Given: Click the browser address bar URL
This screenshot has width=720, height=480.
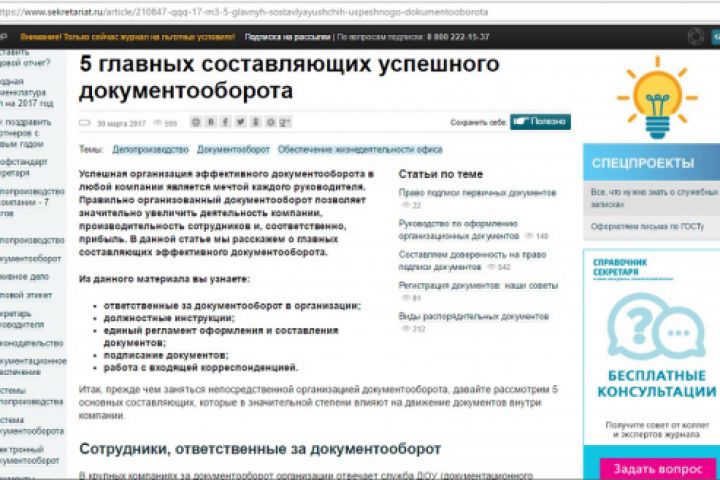Looking at the screenshot, I should point(244,12).
